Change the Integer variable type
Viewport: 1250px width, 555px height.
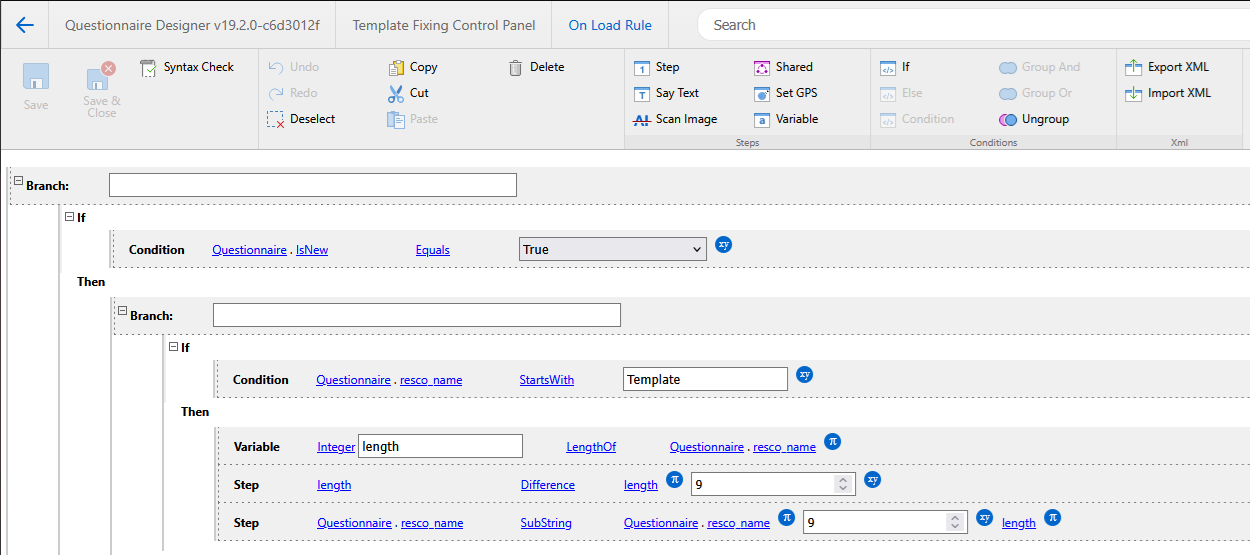tap(336, 447)
